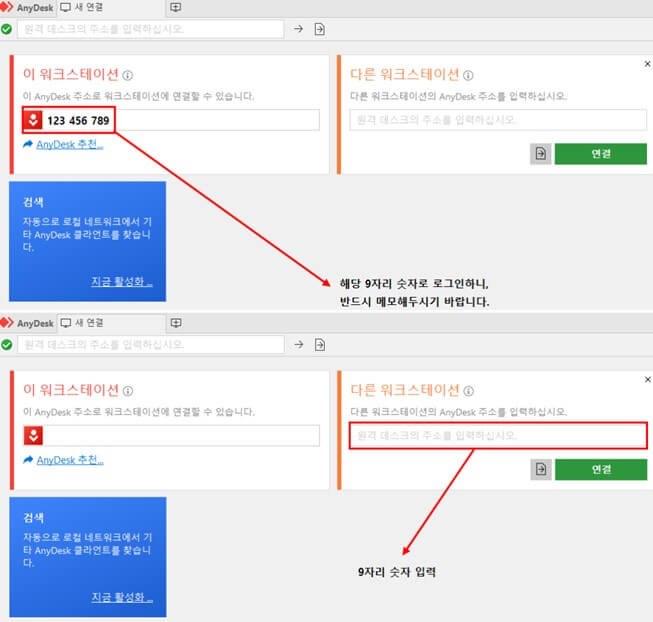Click the info icon next to 이 워크스테이션 in the blank-ID window

(128, 391)
